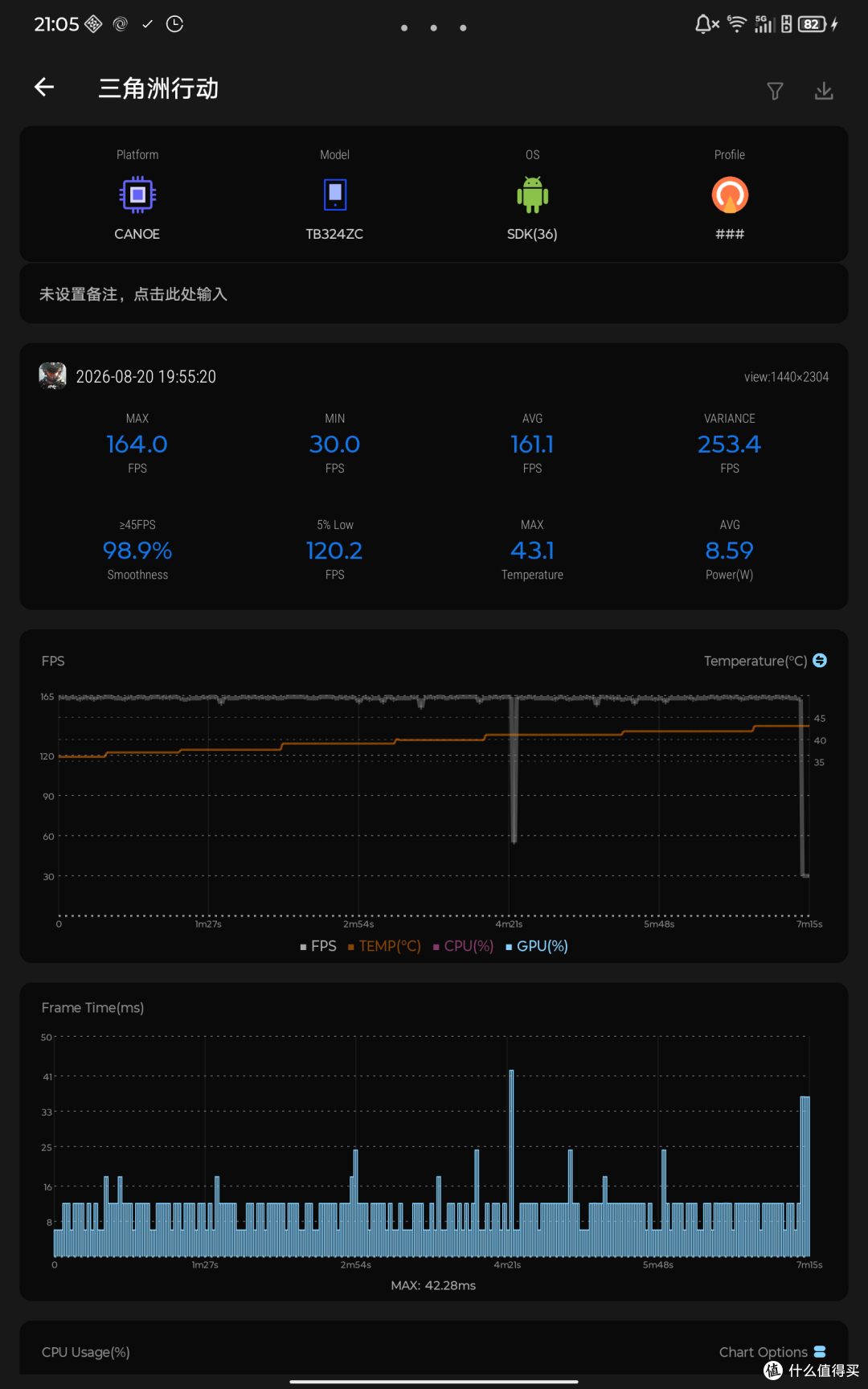Switch the Temperature axis swap icon
The height and width of the screenshot is (1389, 868).
tap(820, 660)
